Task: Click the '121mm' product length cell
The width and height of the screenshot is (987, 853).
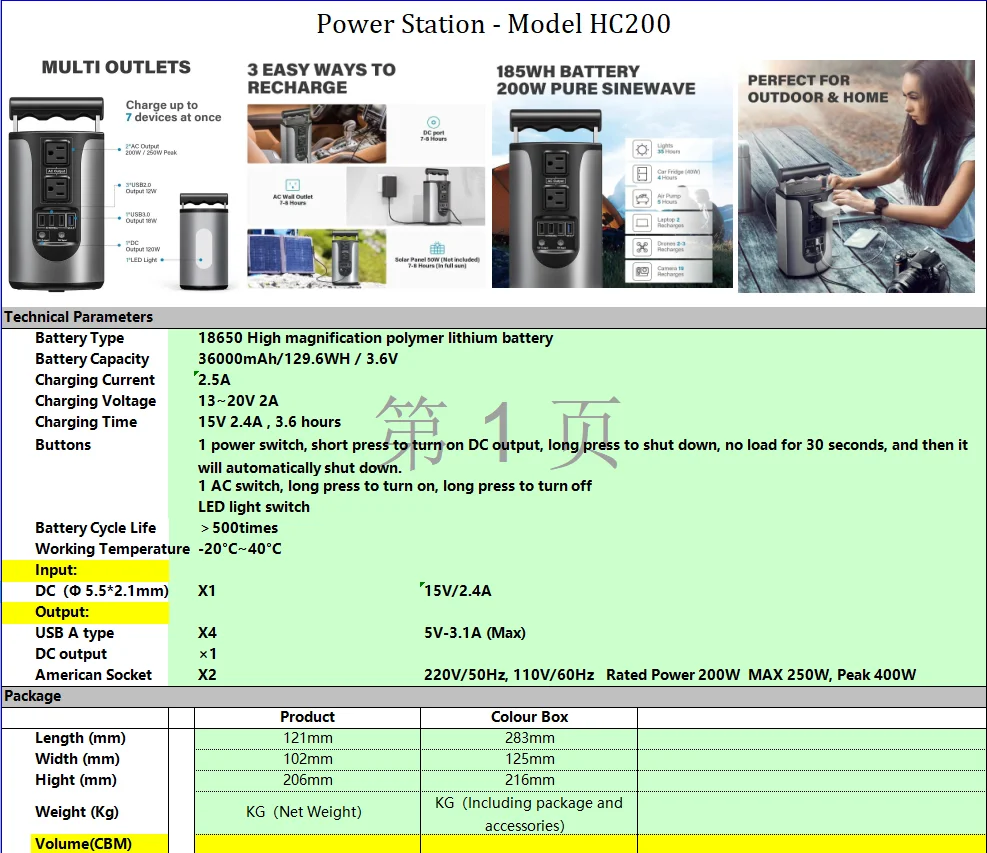Action: coord(307,738)
